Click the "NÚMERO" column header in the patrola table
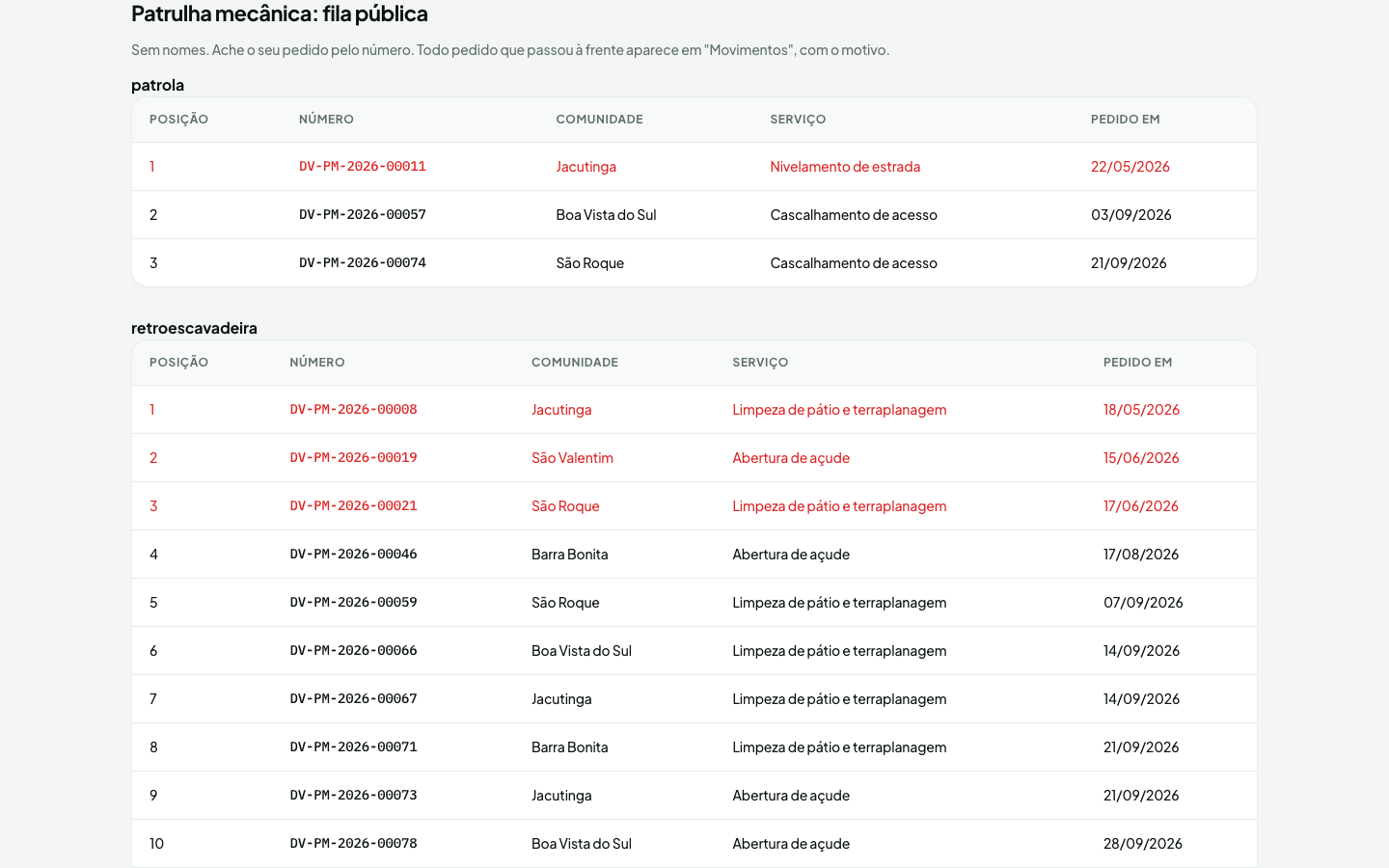This screenshot has width=1389, height=868. coord(326,120)
